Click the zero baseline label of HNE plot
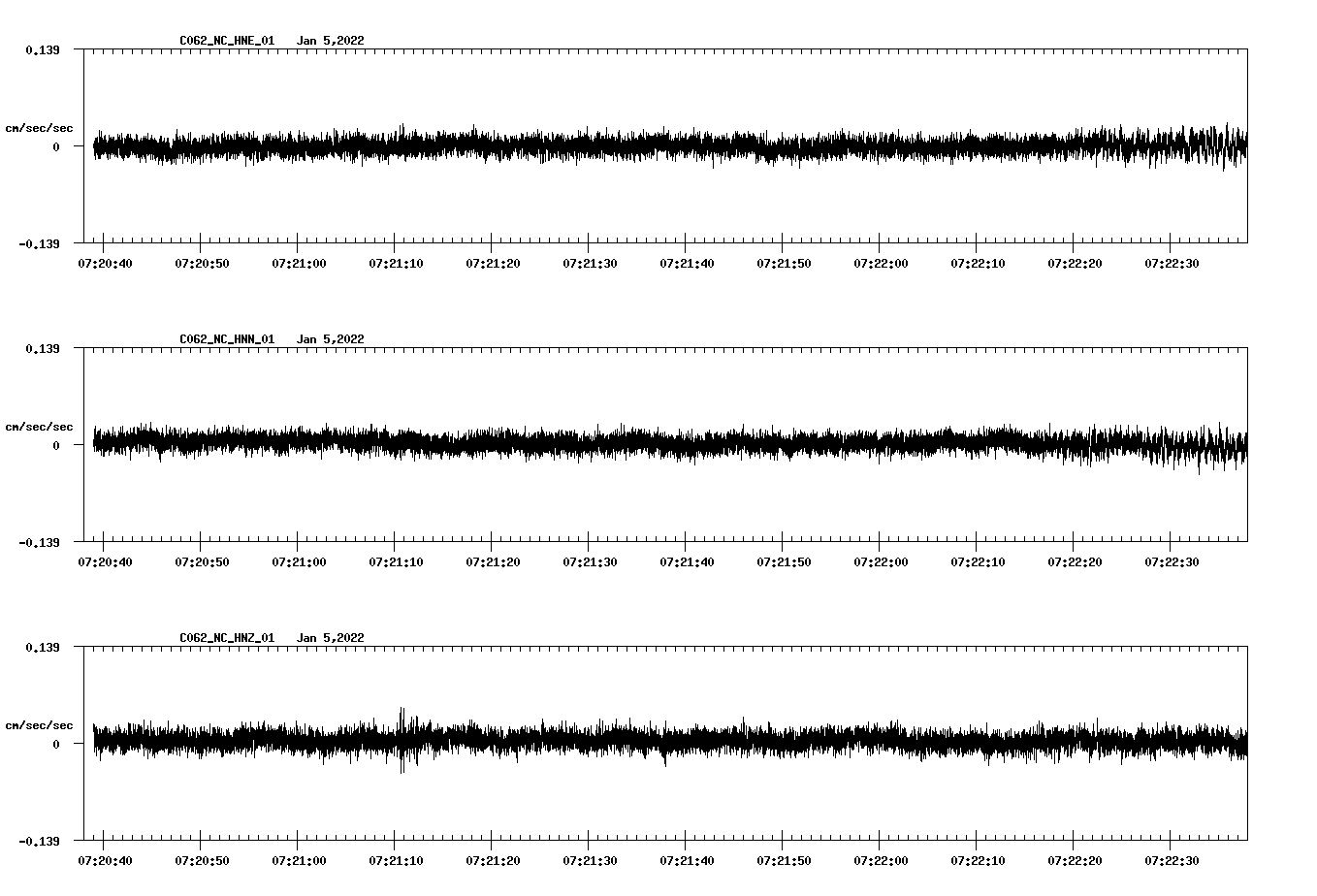1317x896 pixels. (x=56, y=146)
